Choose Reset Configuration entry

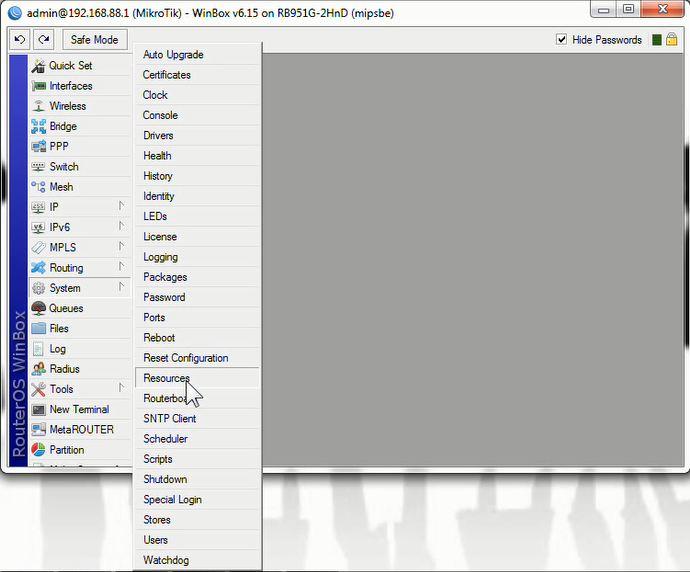(197, 358)
